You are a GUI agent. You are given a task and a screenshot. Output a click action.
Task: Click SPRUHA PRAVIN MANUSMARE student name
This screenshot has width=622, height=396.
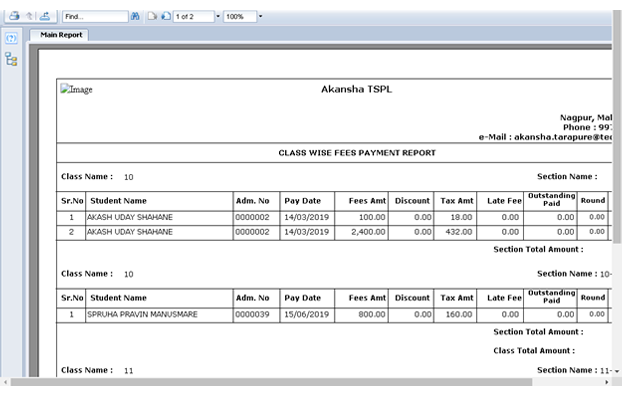142,314
